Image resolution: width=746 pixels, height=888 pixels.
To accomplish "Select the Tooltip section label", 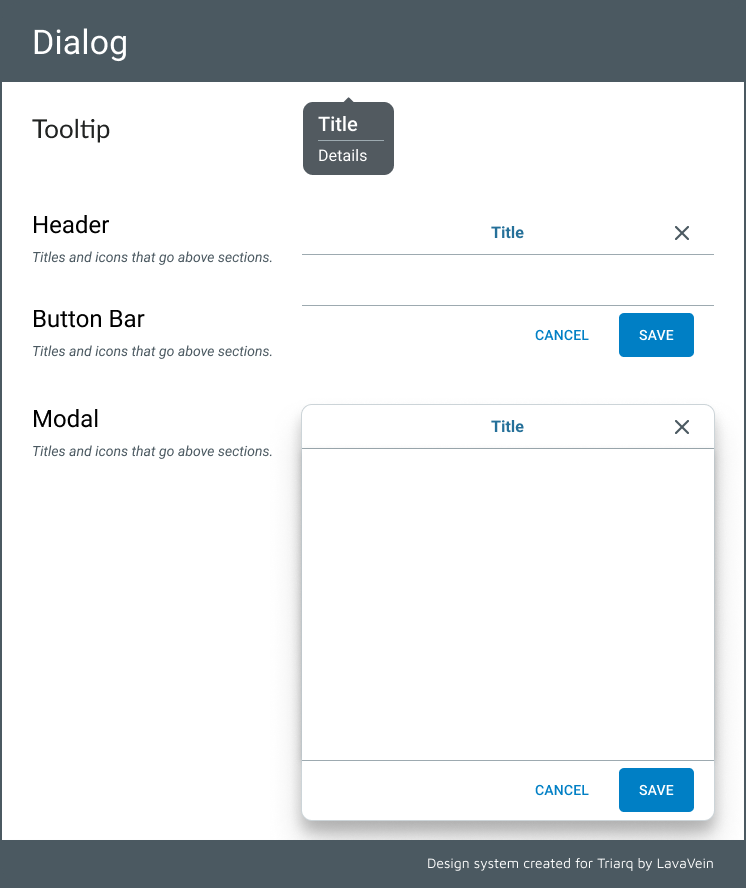I will coord(71,129).
